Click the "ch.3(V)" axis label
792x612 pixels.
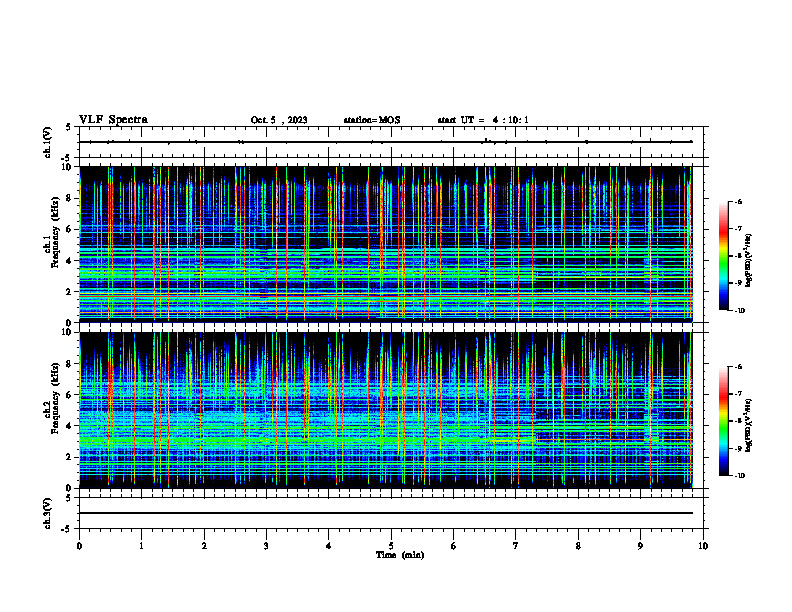pyautogui.click(x=47, y=513)
